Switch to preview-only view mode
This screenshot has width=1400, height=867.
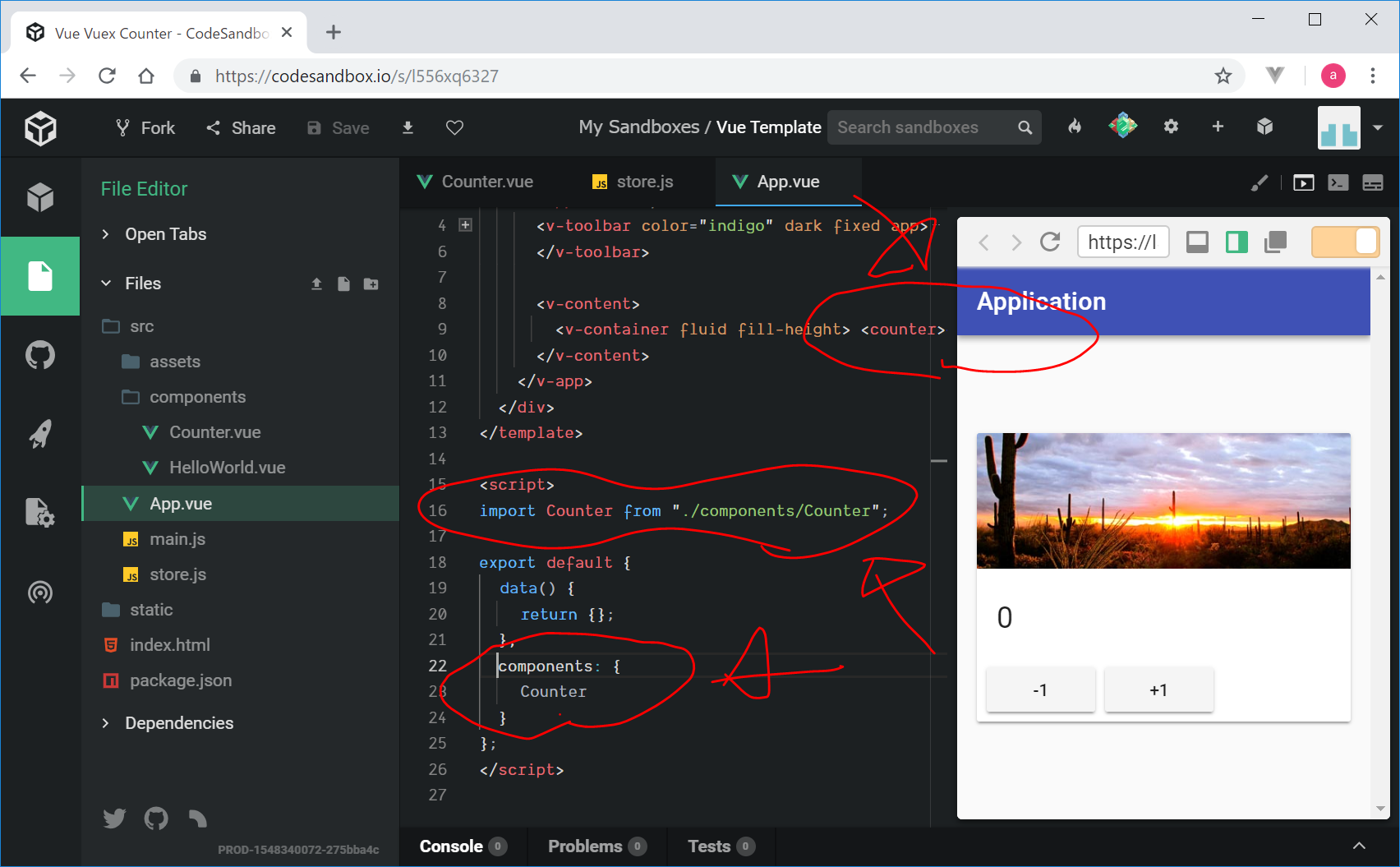1197,242
